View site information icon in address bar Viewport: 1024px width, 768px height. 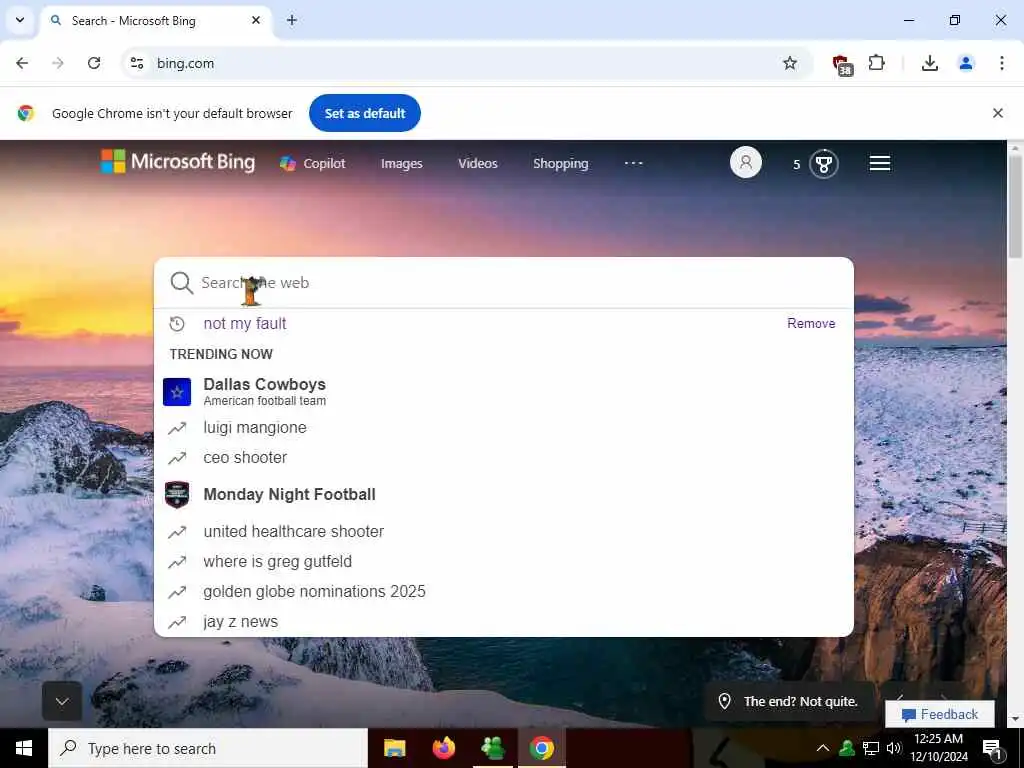point(136,63)
